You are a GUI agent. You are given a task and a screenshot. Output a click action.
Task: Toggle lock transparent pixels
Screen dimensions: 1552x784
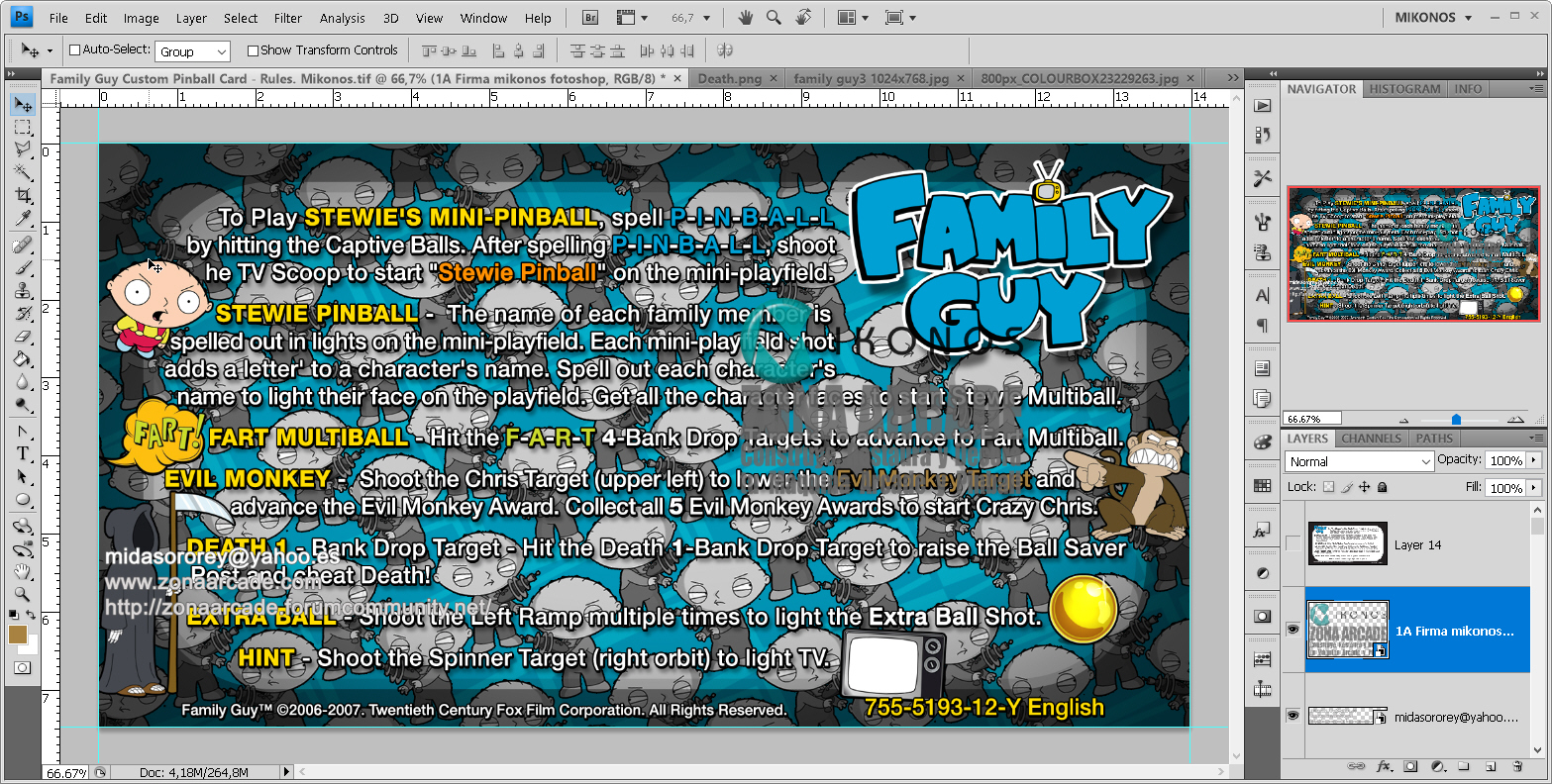coord(1329,487)
